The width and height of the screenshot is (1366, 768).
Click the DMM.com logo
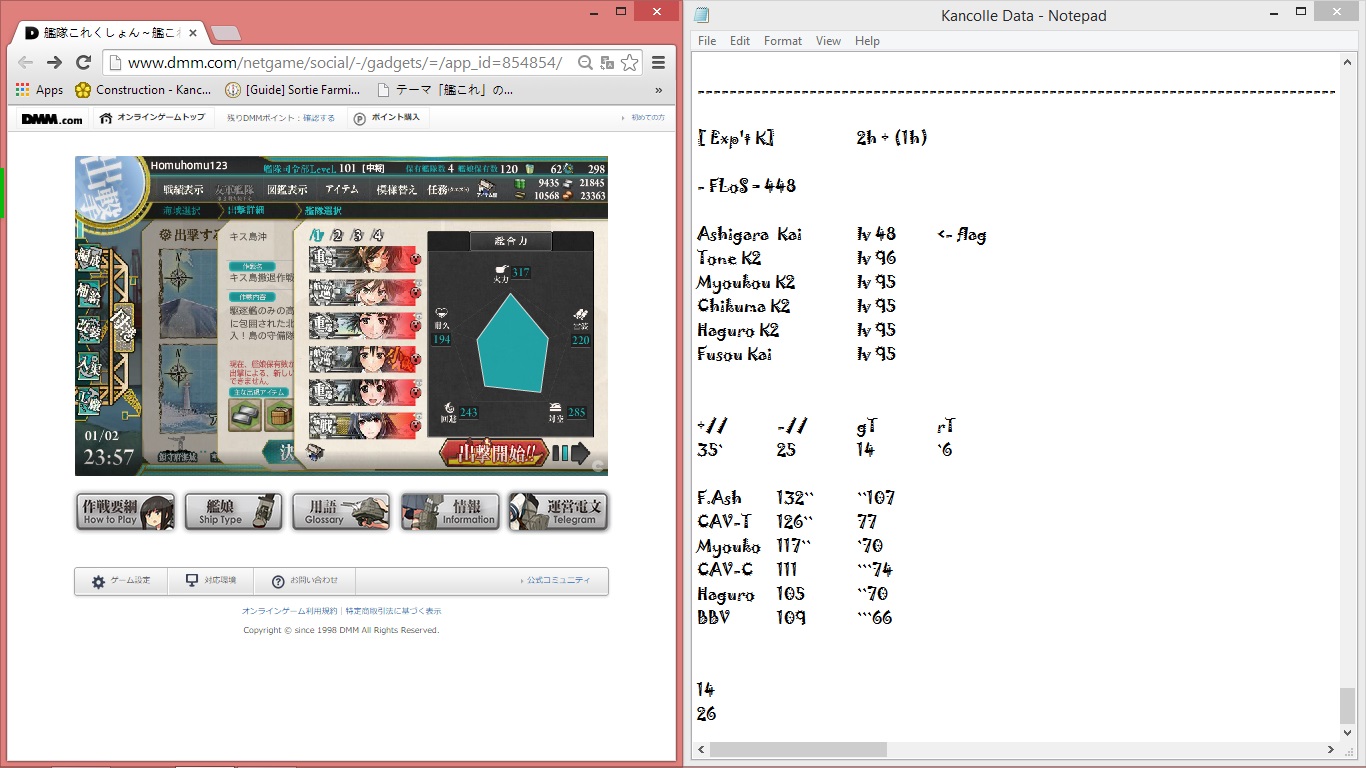pyautogui.click(x=51, y=119)
